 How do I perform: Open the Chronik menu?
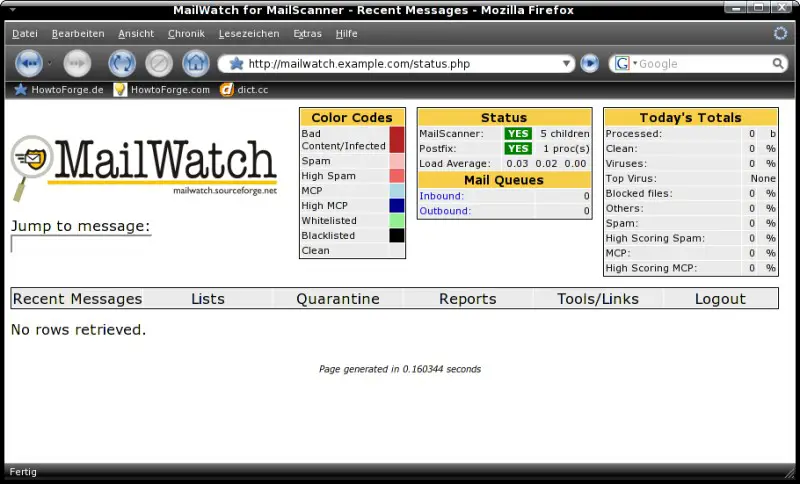[x=186, y=34]
